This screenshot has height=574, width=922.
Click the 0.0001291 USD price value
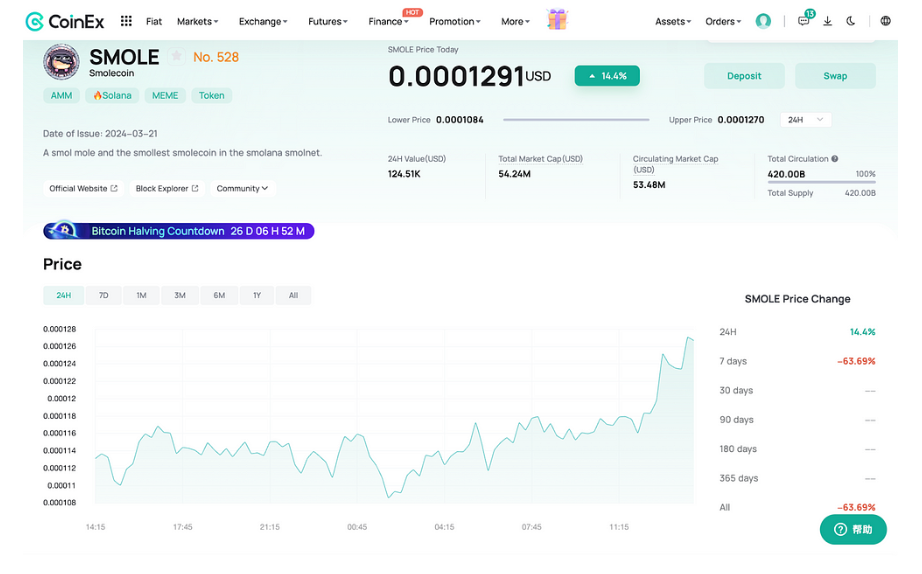pyautogui.click(x=469, y=76)
